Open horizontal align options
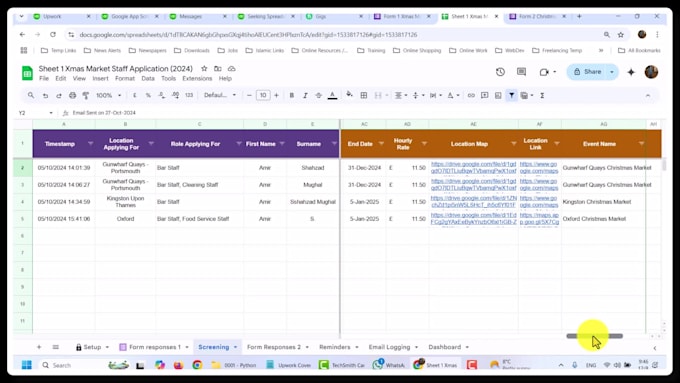The height and width of the screenshot is (383, 680). click(400, 95)
